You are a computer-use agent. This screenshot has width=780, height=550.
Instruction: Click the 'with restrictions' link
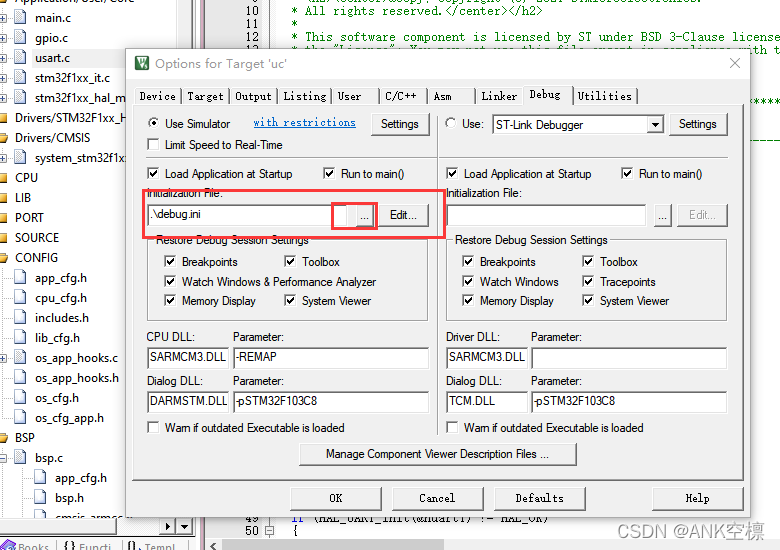tap(304, 122)
